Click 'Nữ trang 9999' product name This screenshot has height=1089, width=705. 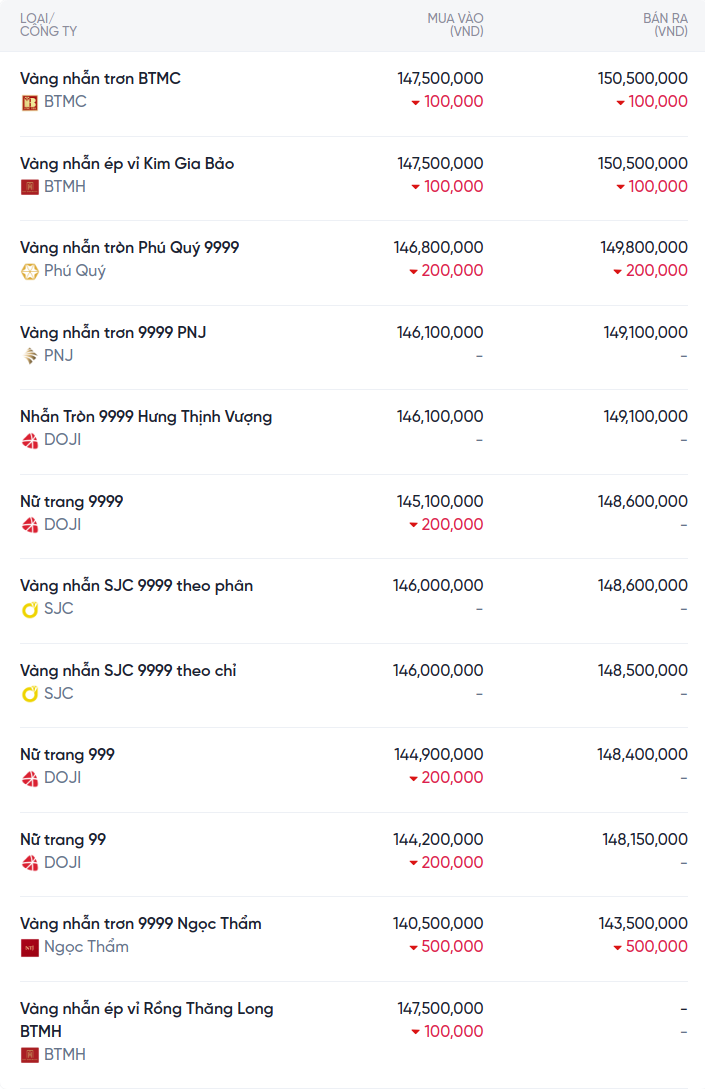click(x=72, y=501)
